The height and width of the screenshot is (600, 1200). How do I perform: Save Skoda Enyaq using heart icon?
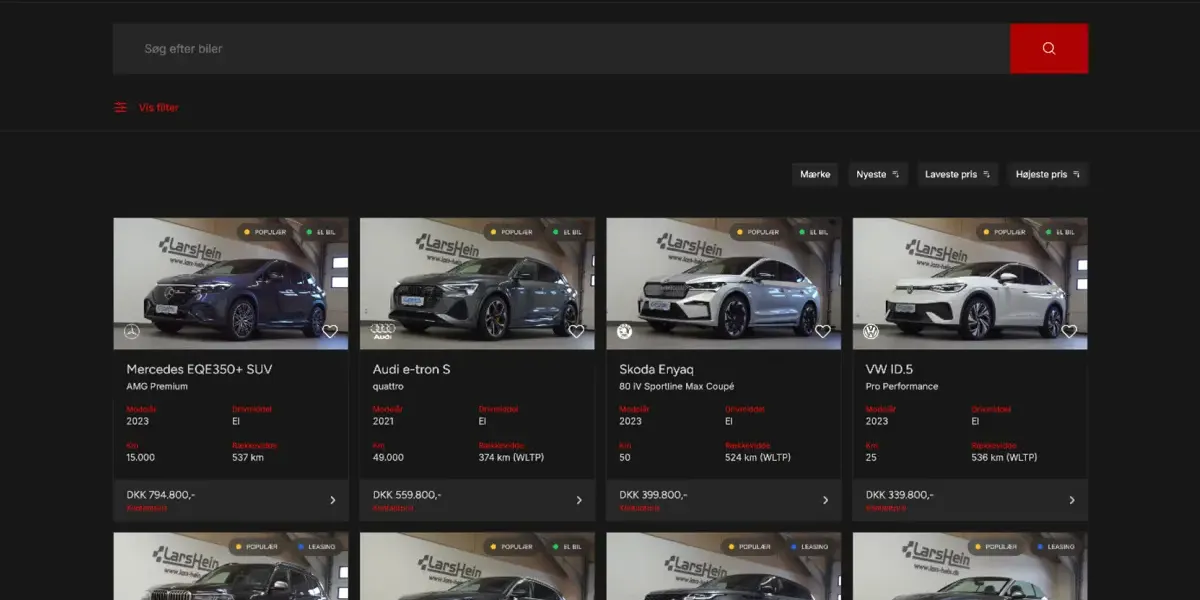click(822, 331)
